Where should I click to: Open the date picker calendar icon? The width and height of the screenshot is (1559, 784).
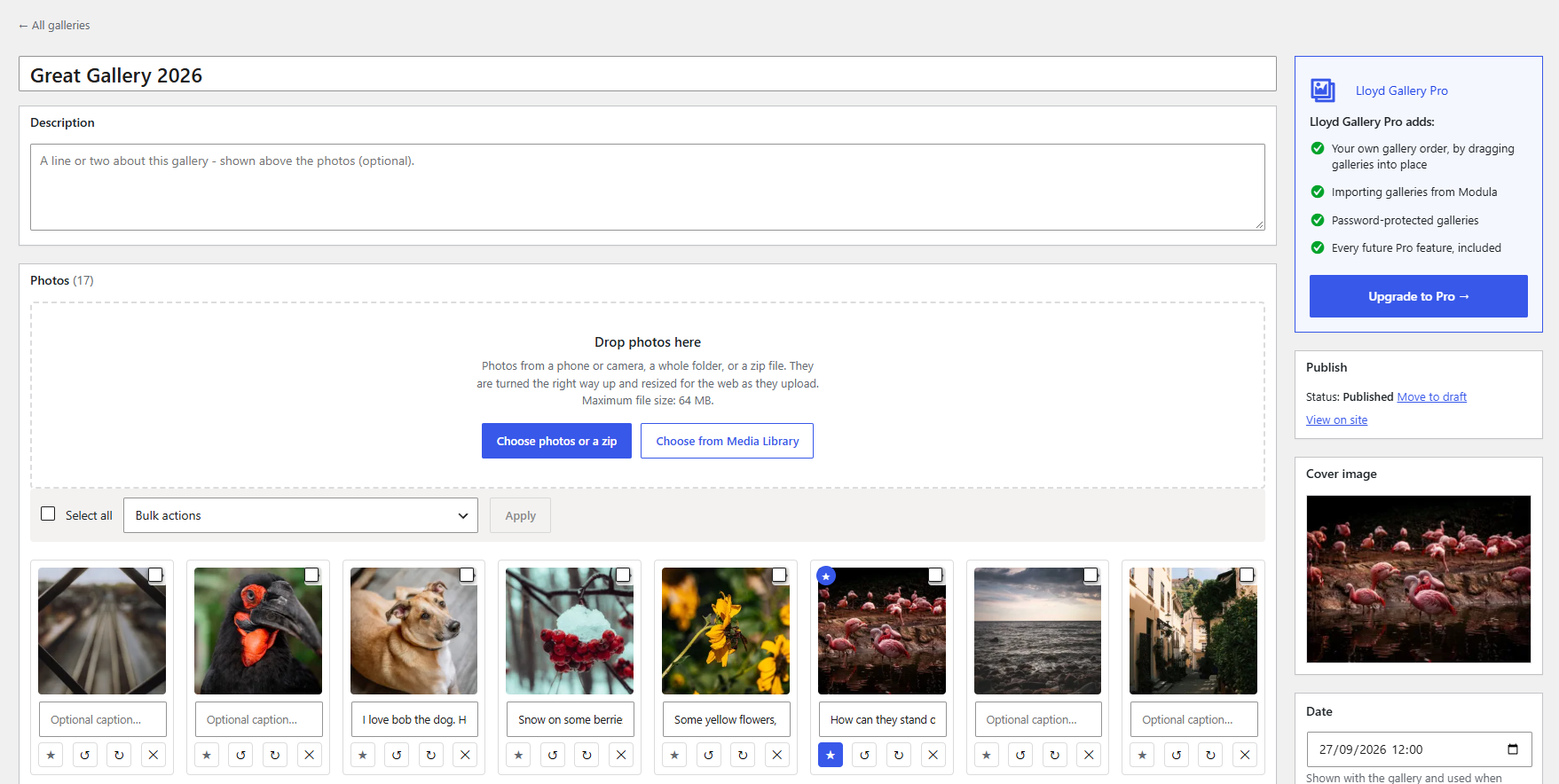click(1513, 749)
